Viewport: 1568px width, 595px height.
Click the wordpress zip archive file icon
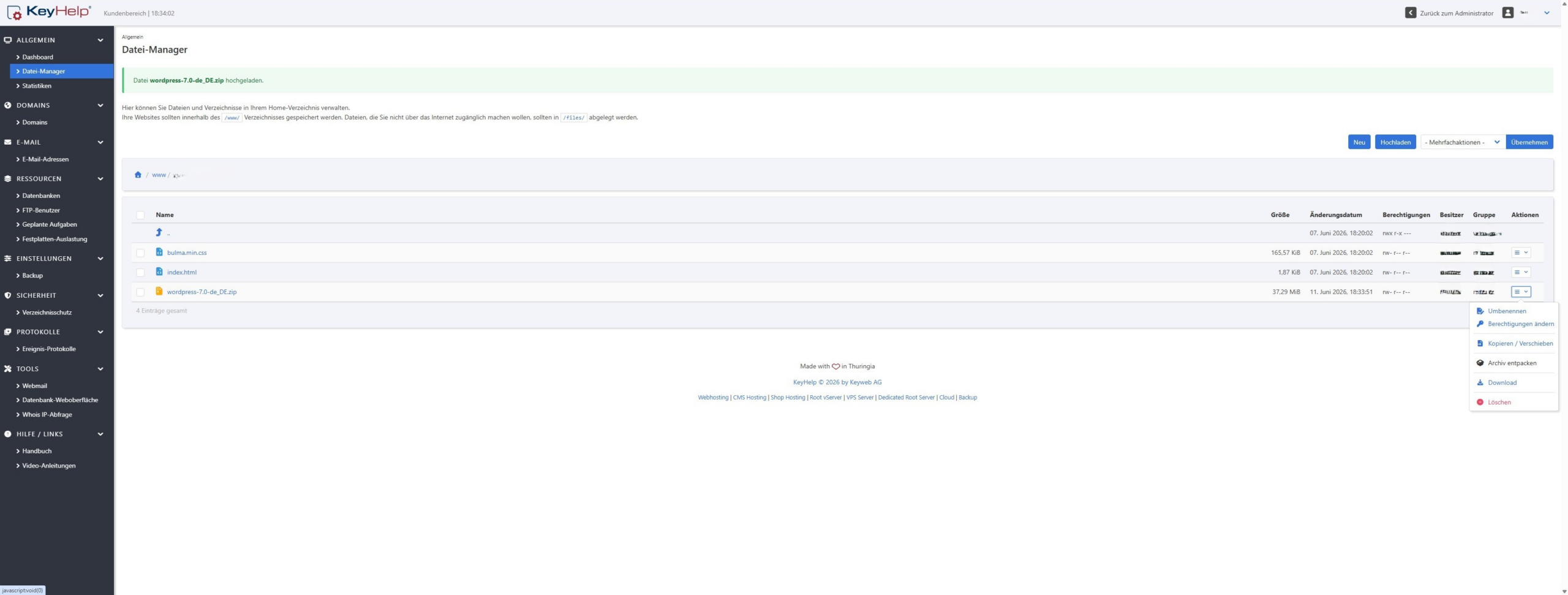159,291
